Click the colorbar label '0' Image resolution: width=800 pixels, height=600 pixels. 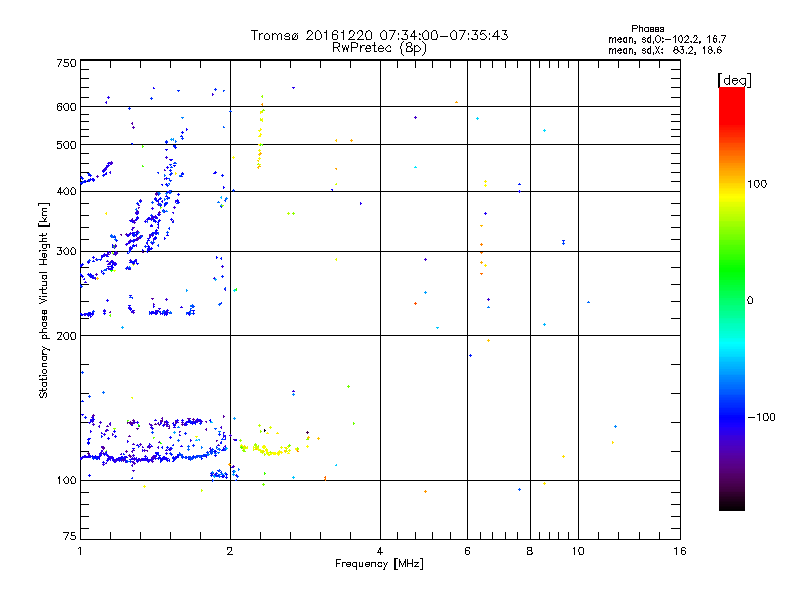[x=750, y=301]
